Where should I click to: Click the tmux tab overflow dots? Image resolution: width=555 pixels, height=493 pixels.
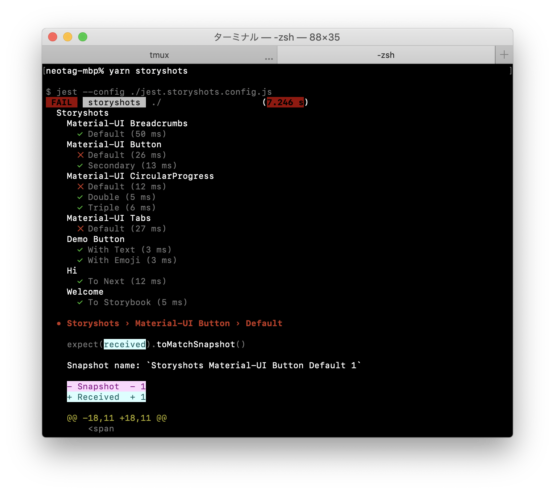[x=269, y=58]
